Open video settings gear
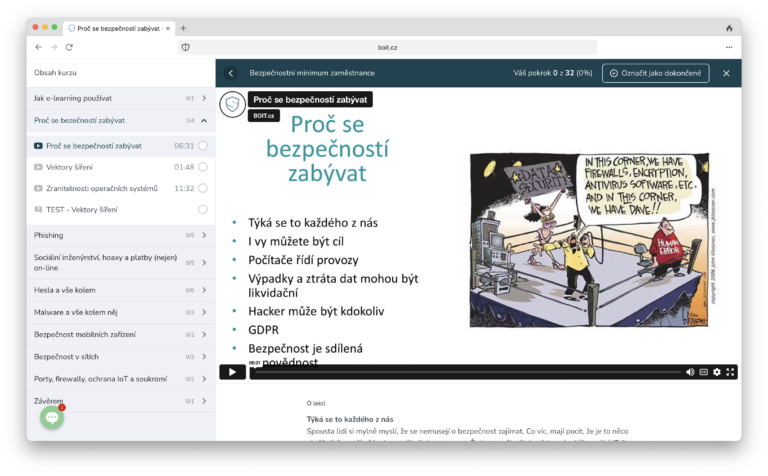The width and height of the screenshot is (768, 476). coord(717,372)
